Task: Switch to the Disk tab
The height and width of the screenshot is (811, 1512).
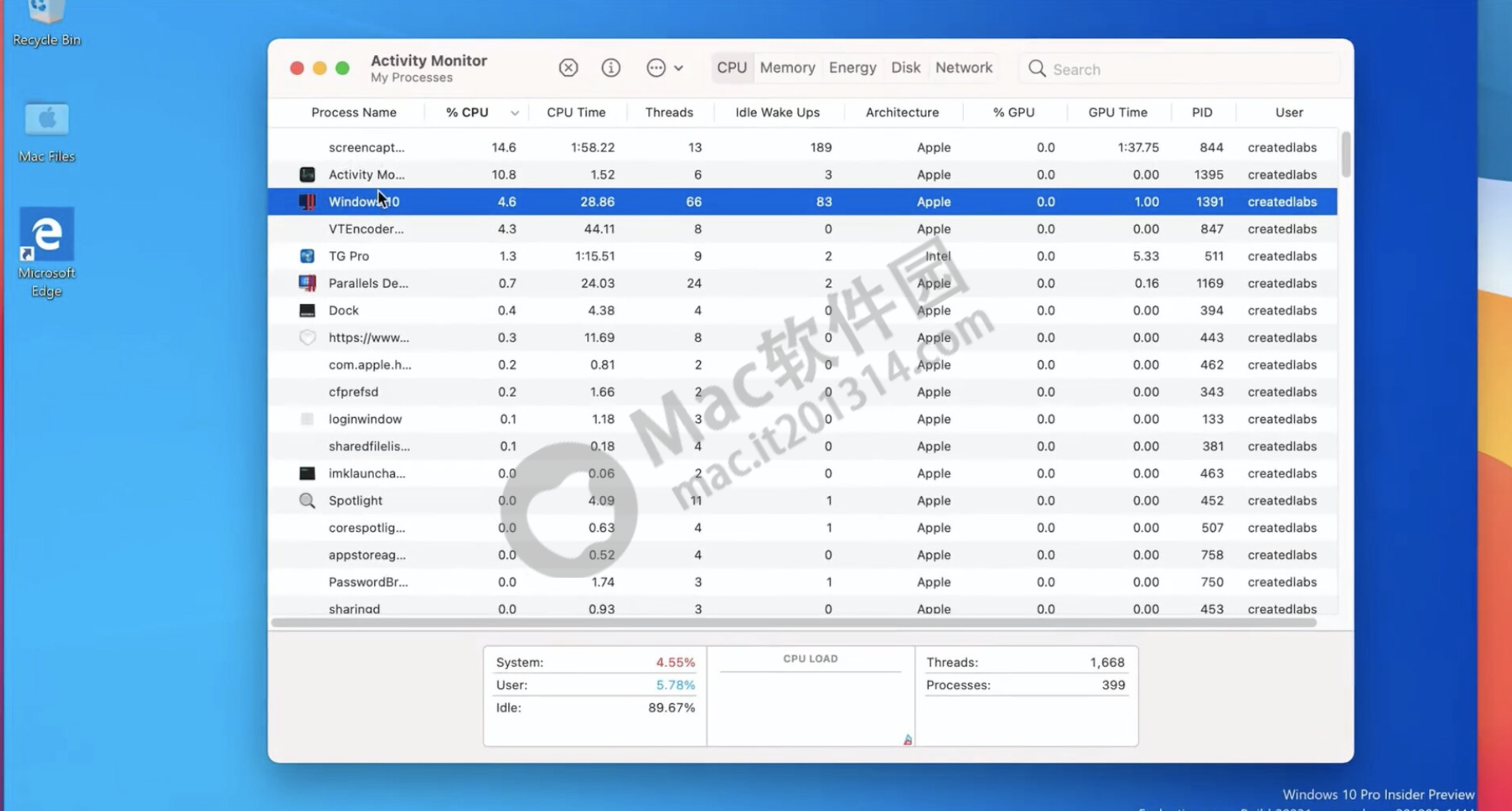Action: pyautogui.click(x=905, y=68)
